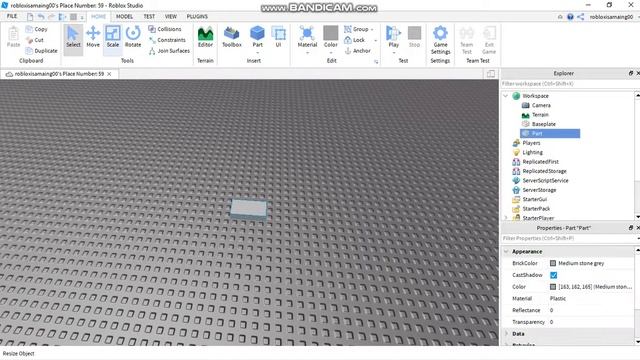Viewport: 640px width, 360px height.
Task: Copy the selected object
Action: pyautogui.click(x=36, y=29)
